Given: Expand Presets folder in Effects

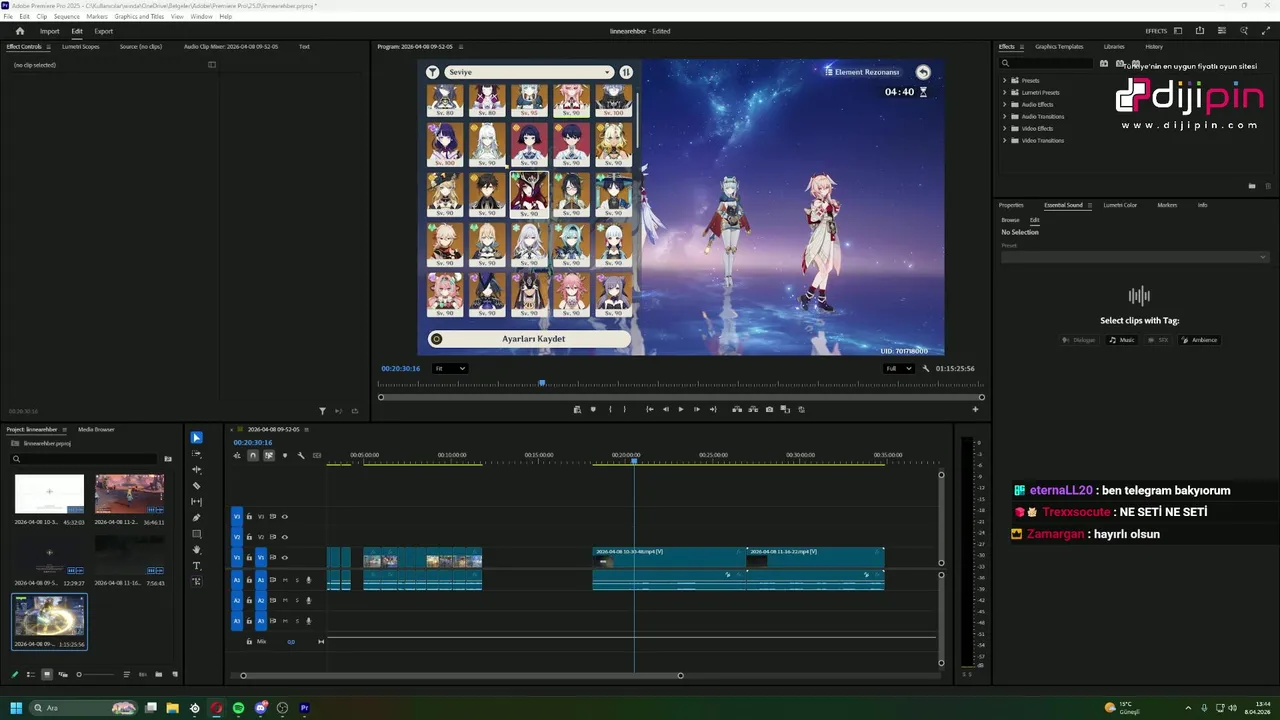Looking at the screenshot, I should [1004, 80].
